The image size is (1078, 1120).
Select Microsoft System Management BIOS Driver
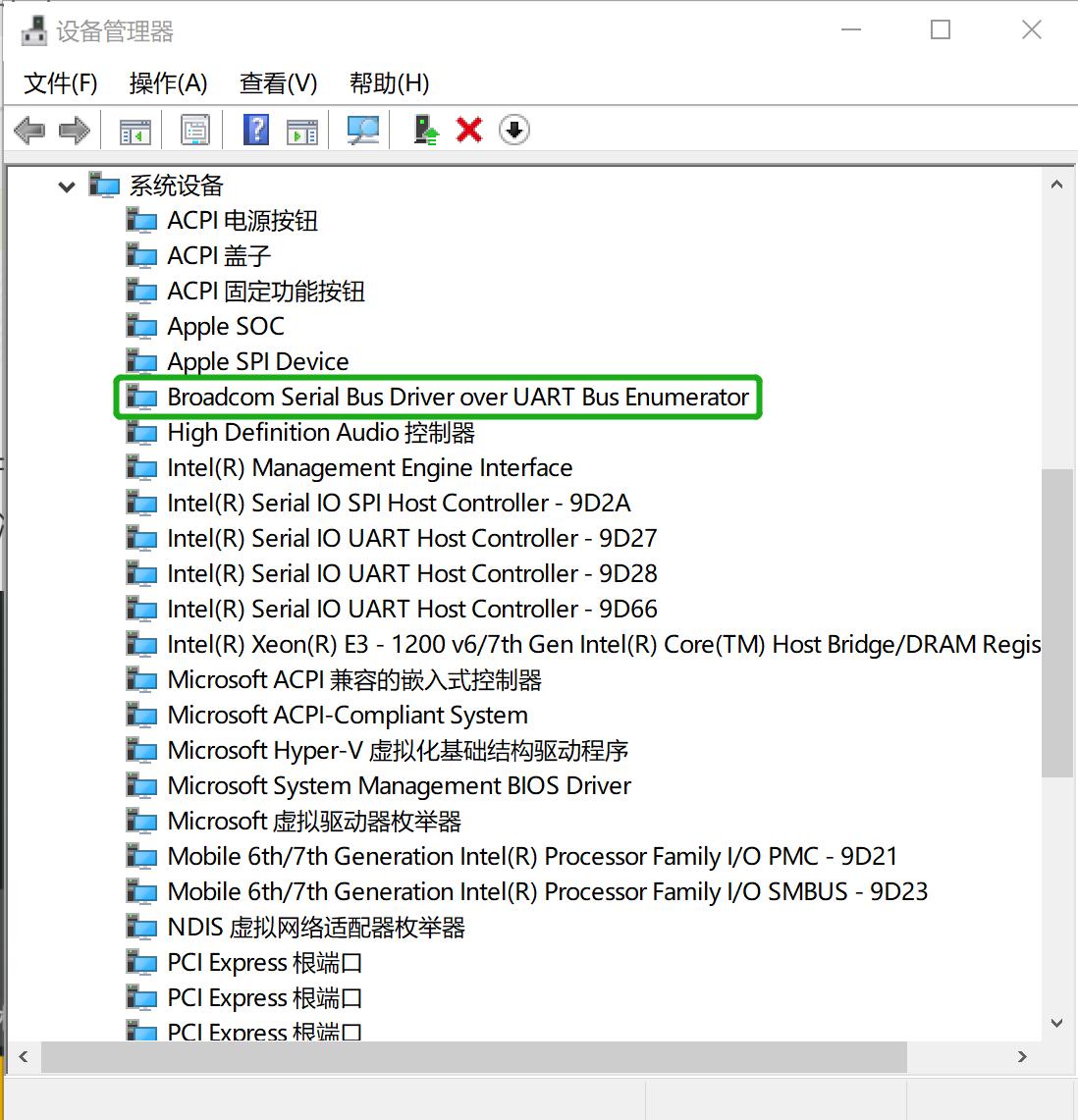tap(399, 786)
